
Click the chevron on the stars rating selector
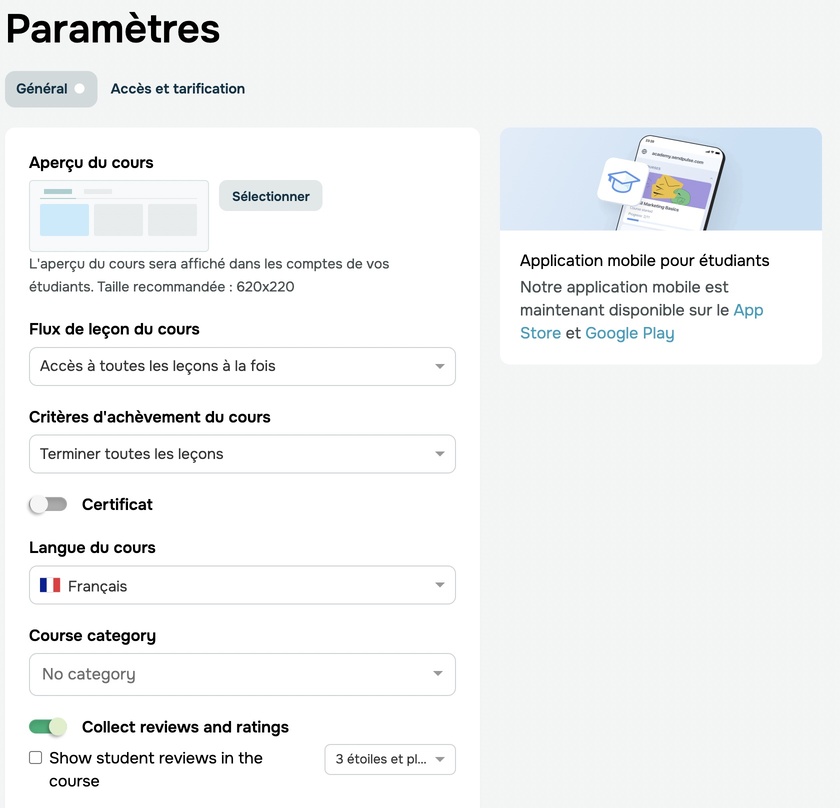441,759
